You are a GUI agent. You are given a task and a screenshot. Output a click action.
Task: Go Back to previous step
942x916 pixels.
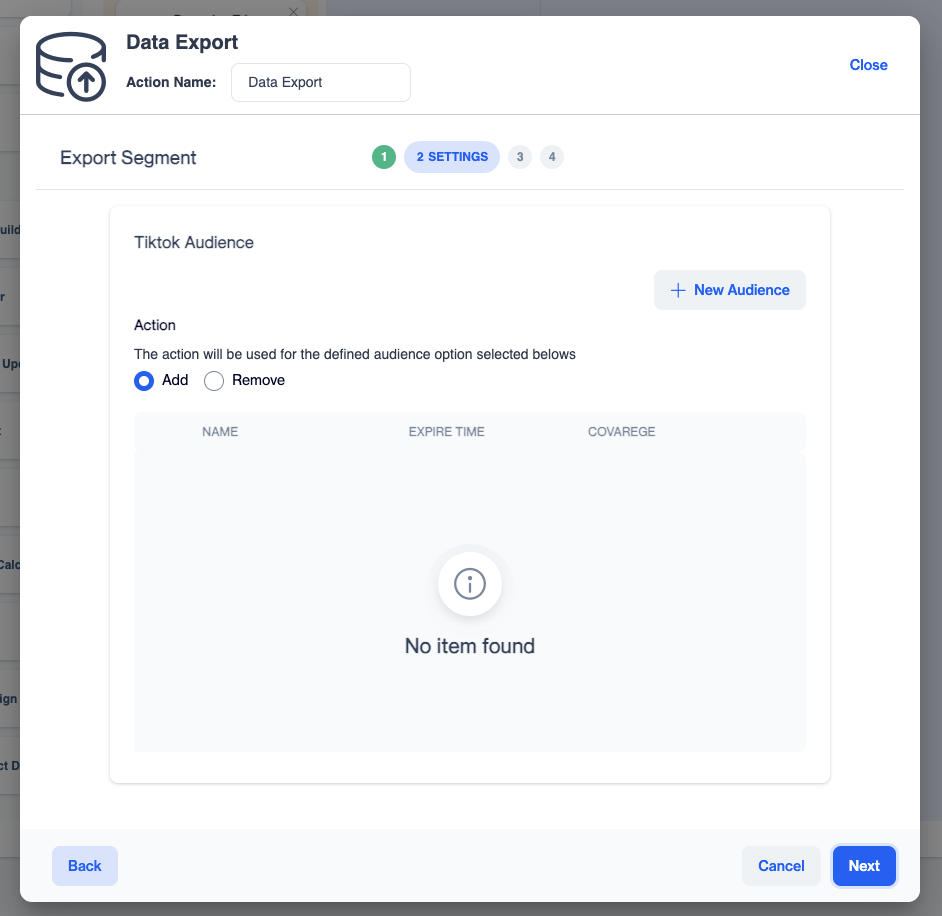click(85, 866)
